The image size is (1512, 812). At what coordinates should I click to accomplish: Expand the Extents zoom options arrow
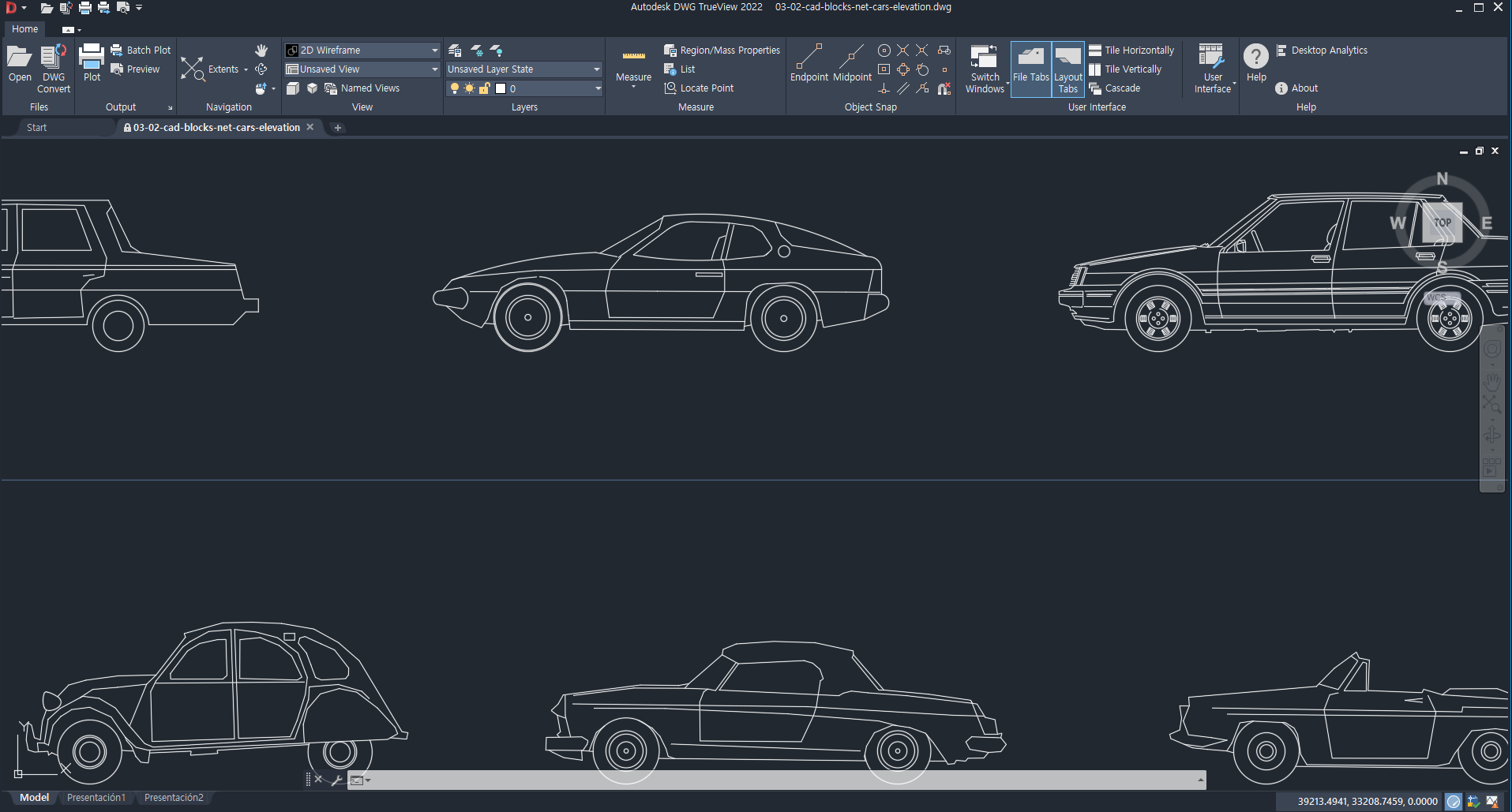tap(246, 69)
